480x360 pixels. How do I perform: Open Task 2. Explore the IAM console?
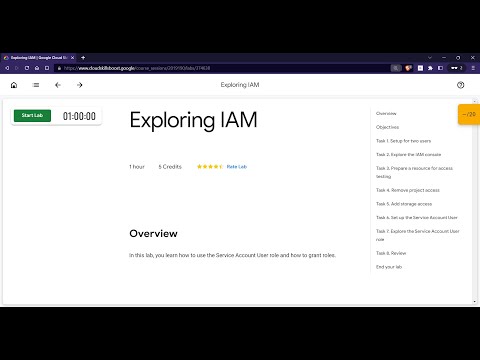pyautogui.click(x=408, y=155)
